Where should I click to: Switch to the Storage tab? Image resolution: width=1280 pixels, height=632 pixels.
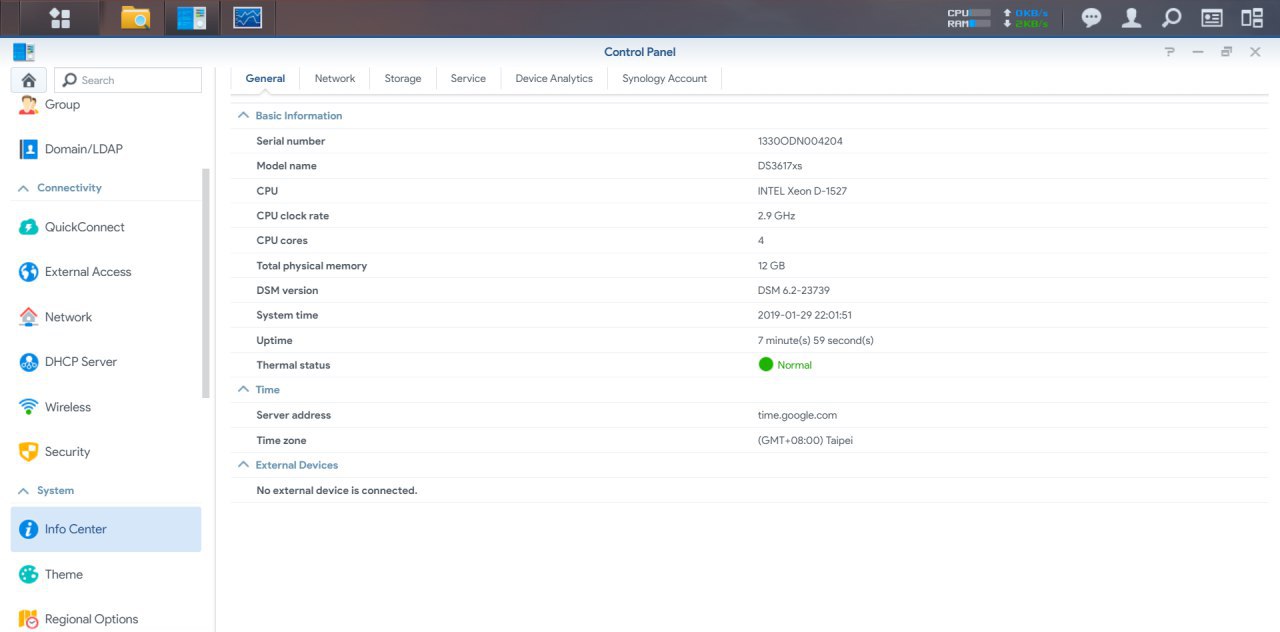click(x=403, y=79)
